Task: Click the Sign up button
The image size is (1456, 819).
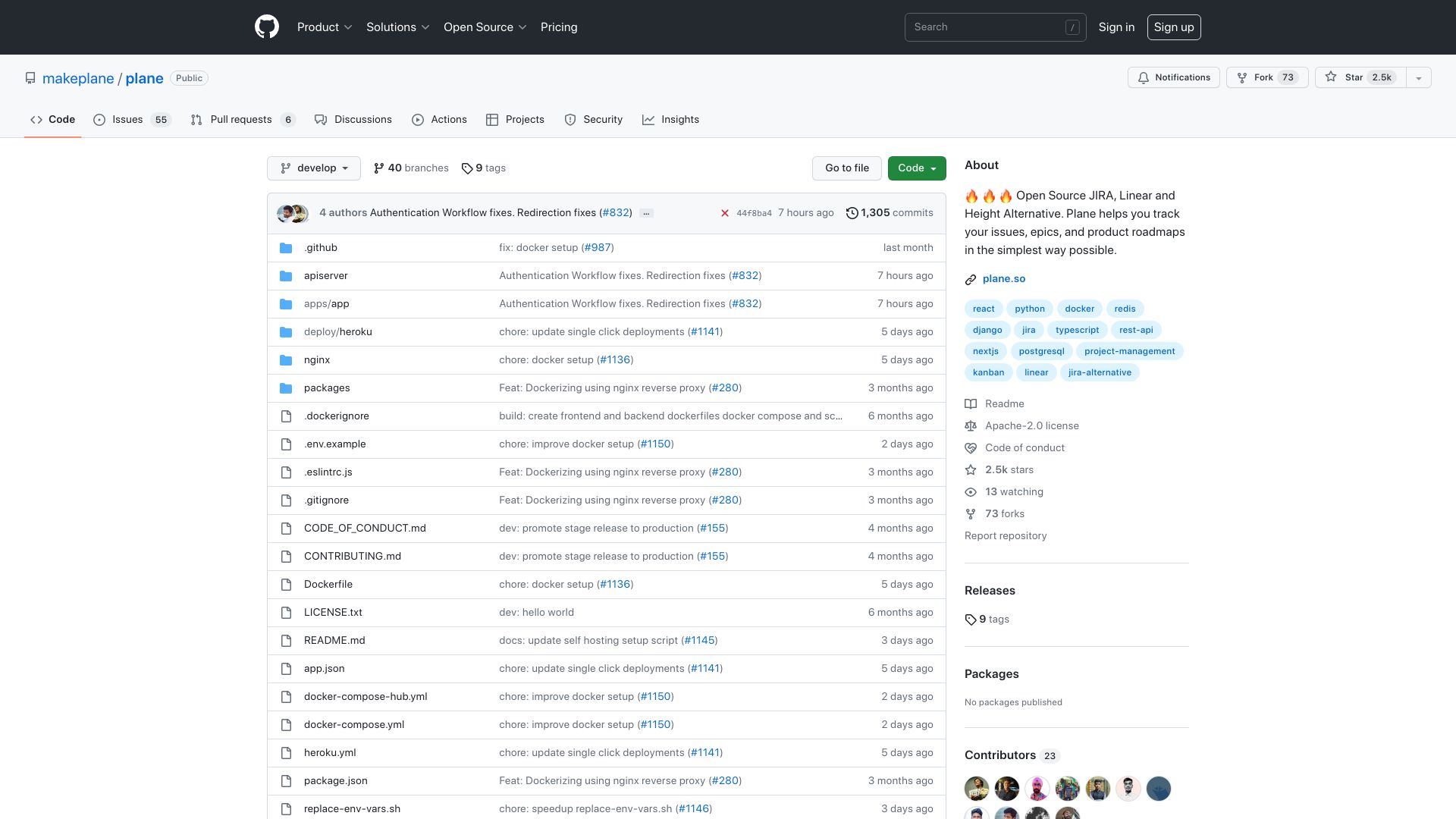Action: [1174, 27]
